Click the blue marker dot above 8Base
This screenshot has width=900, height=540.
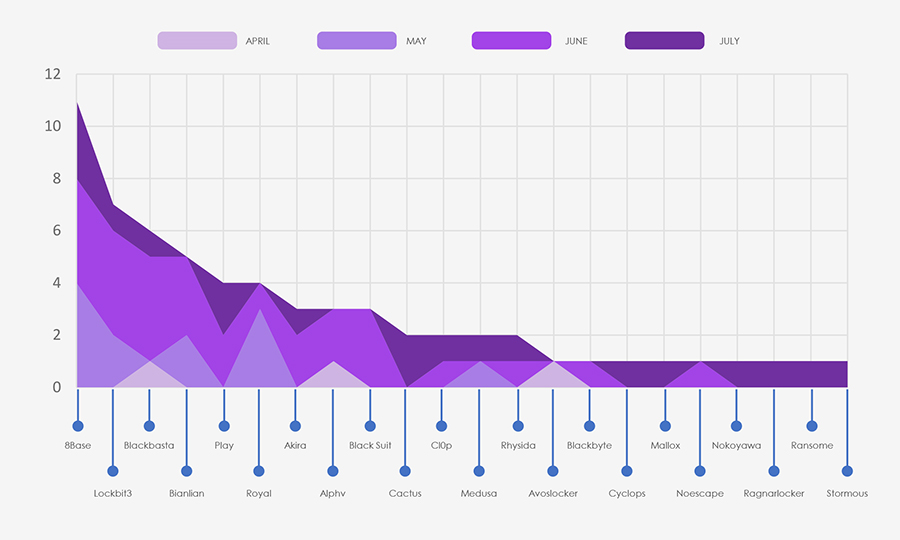tap(78, 426)
